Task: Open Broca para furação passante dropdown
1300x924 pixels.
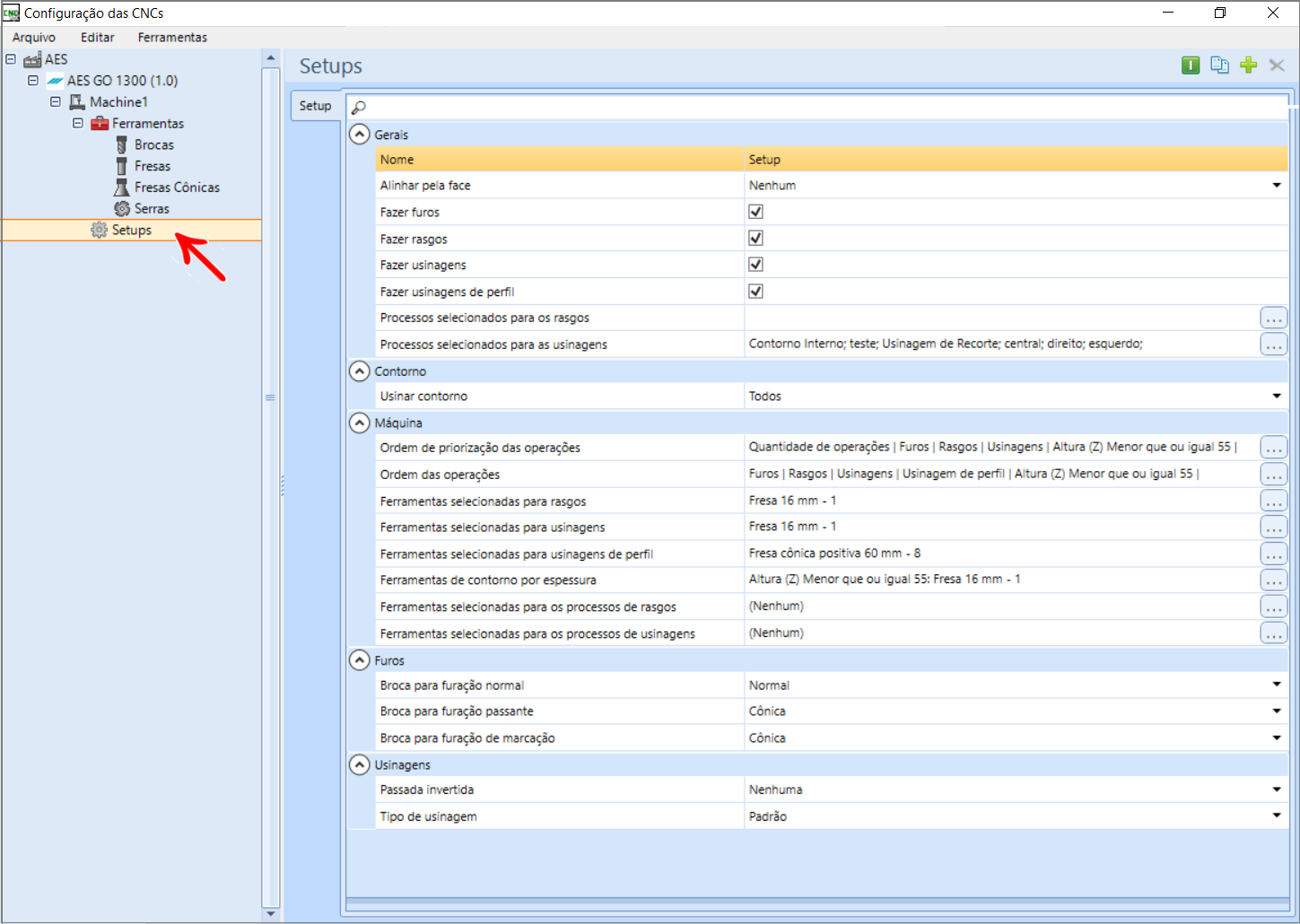Action: 1276,710
